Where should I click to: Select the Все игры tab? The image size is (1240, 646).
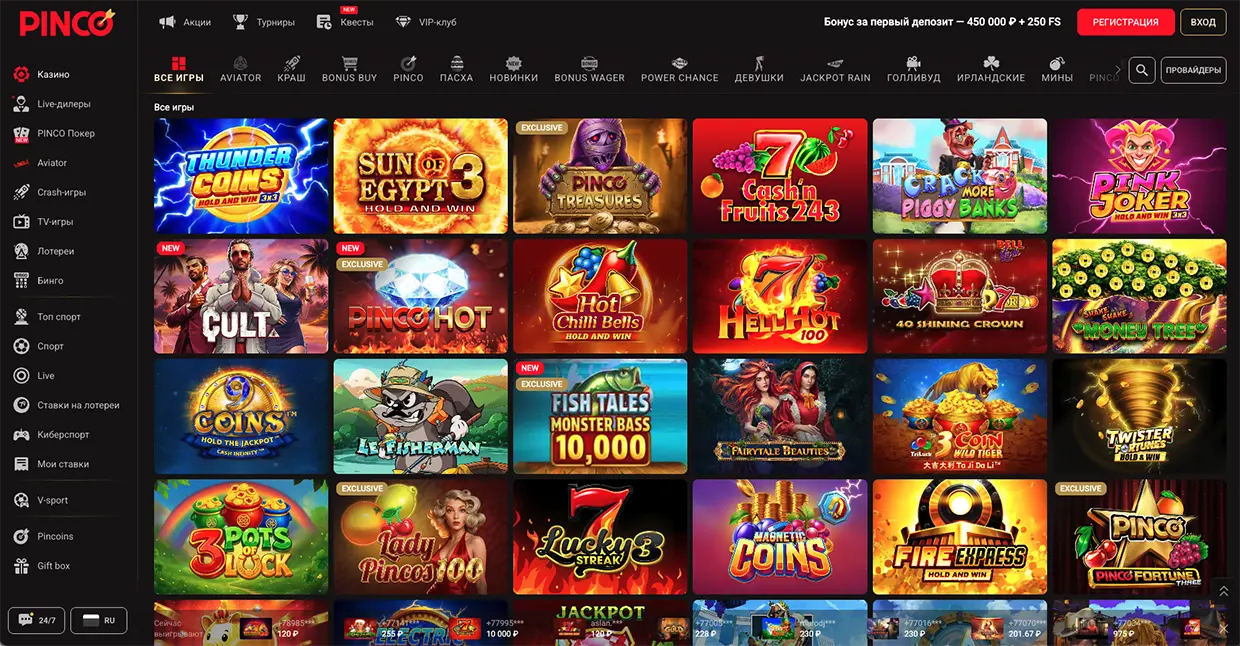click(x=179, y=69)
